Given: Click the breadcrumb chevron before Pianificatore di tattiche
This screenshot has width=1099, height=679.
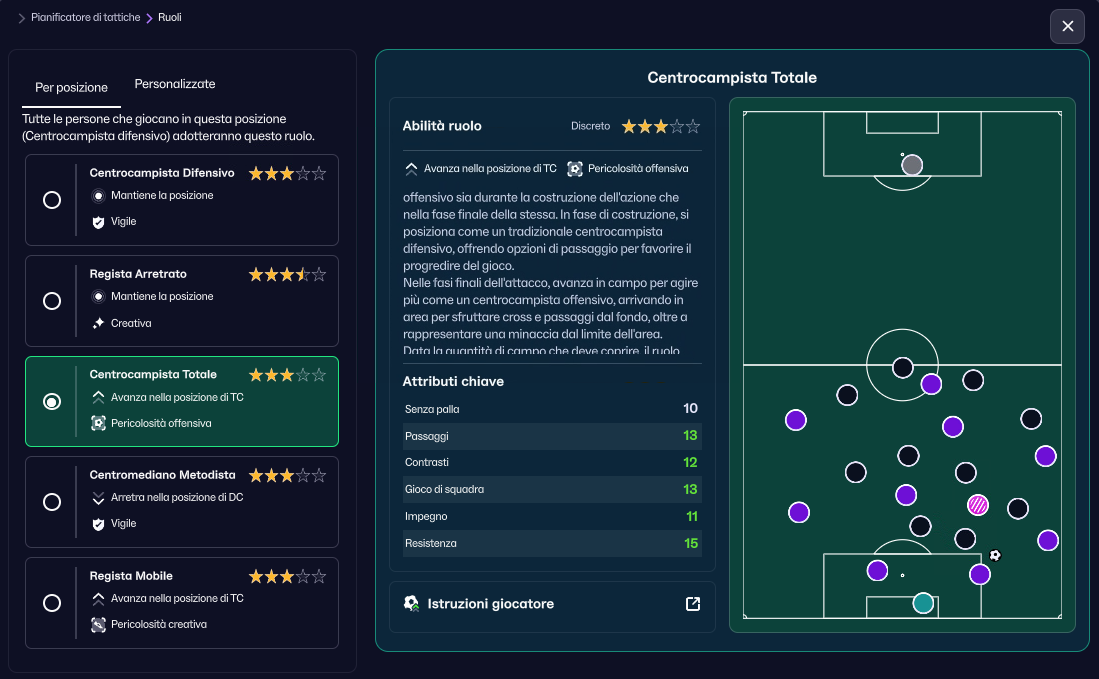Looking at the screenshot, I should click(x=22, y=18).
